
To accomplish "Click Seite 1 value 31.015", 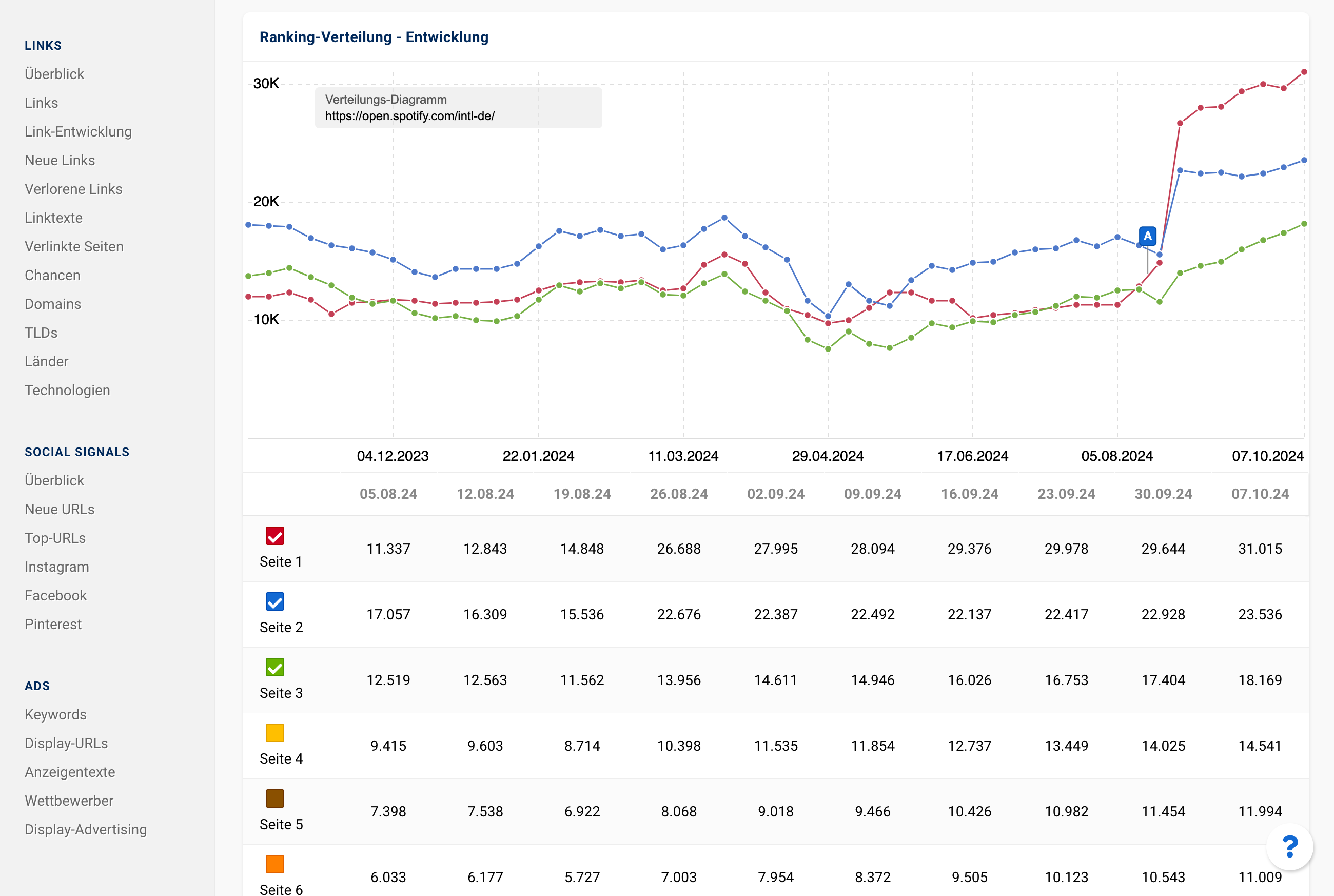I will pos(1260,549).
